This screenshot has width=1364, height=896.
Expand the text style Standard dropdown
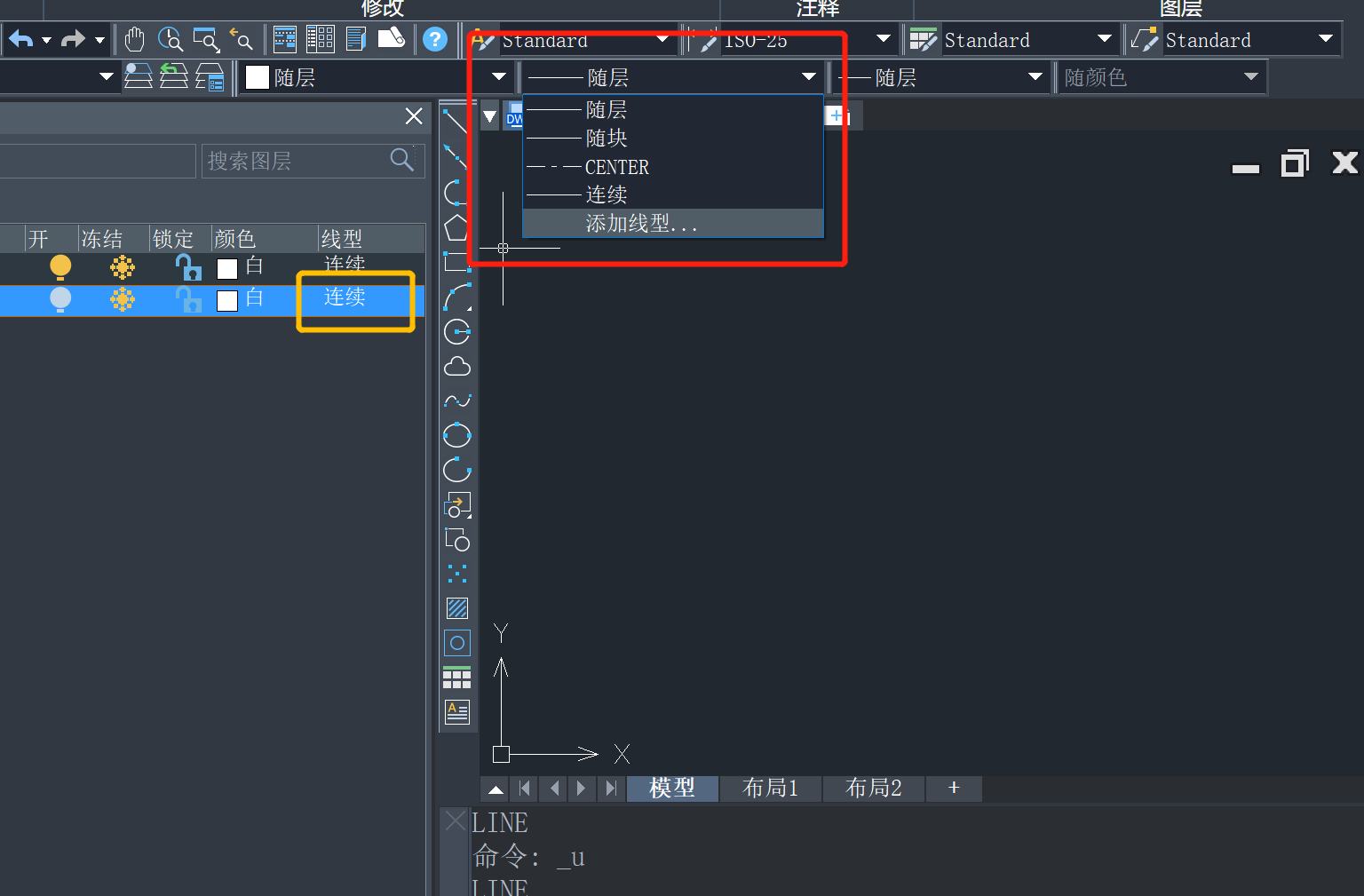pos(662,39)
